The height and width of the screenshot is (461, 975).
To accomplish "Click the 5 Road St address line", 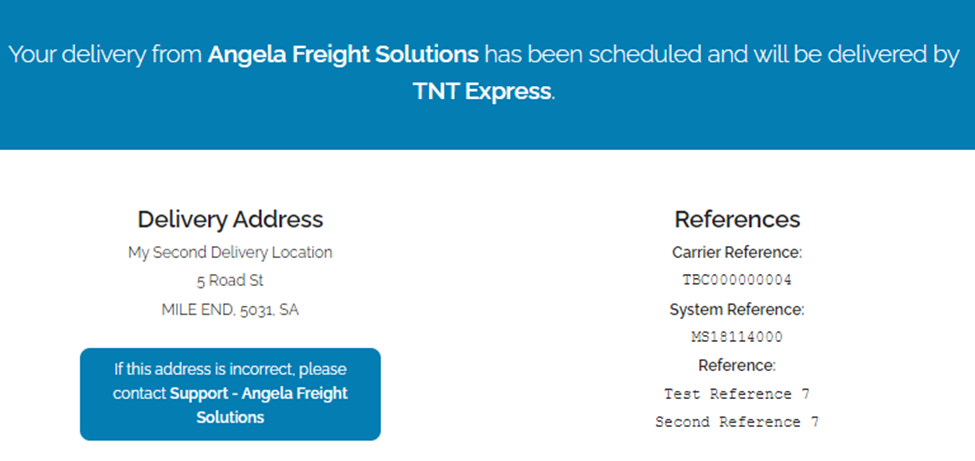I will pos(230,281).
